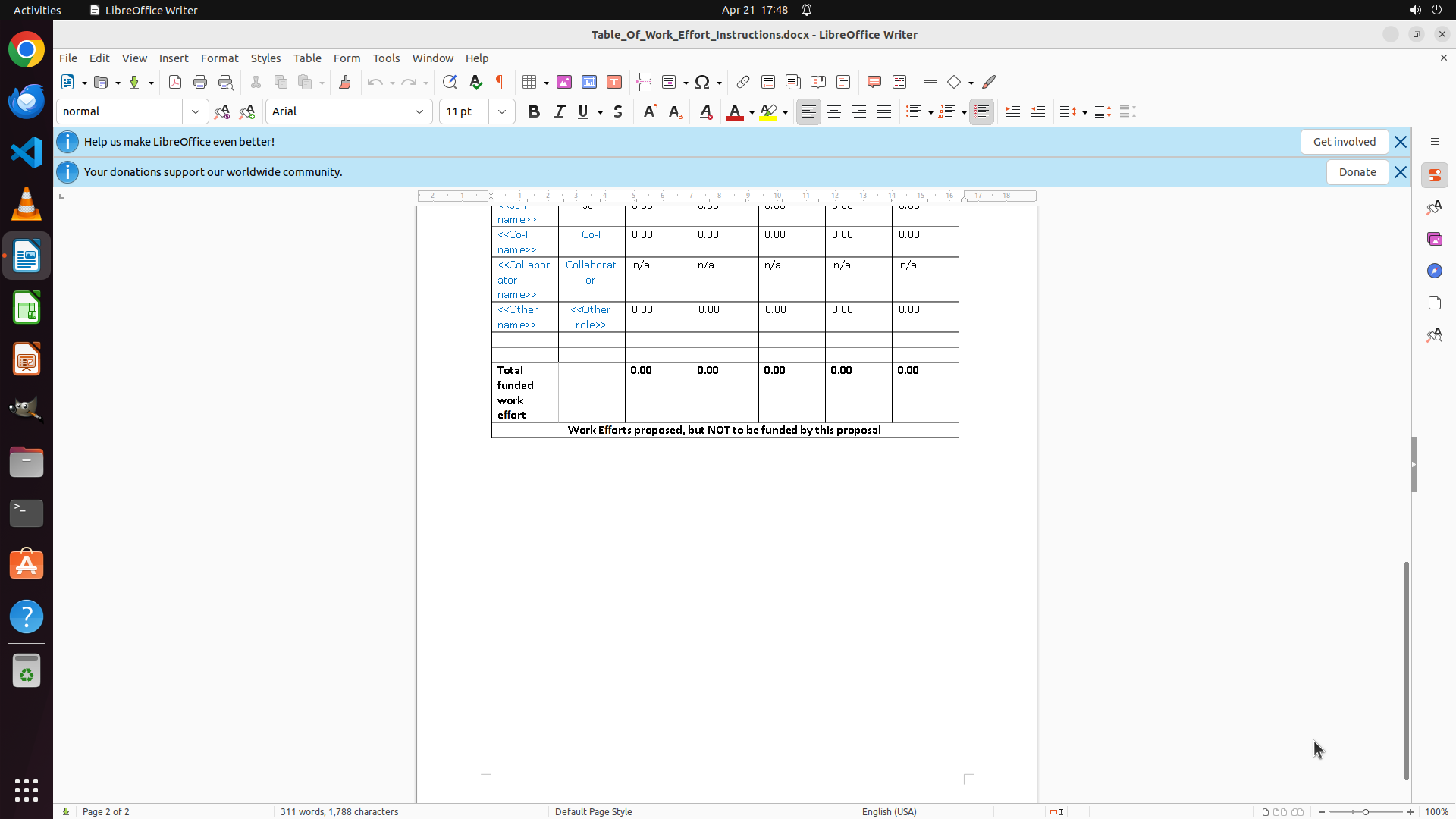The width and height of the screenshot is (1456, 819).
Task: Click the zoom slider in status bar
Action: pyautogui.click(x=1366, y=812)
